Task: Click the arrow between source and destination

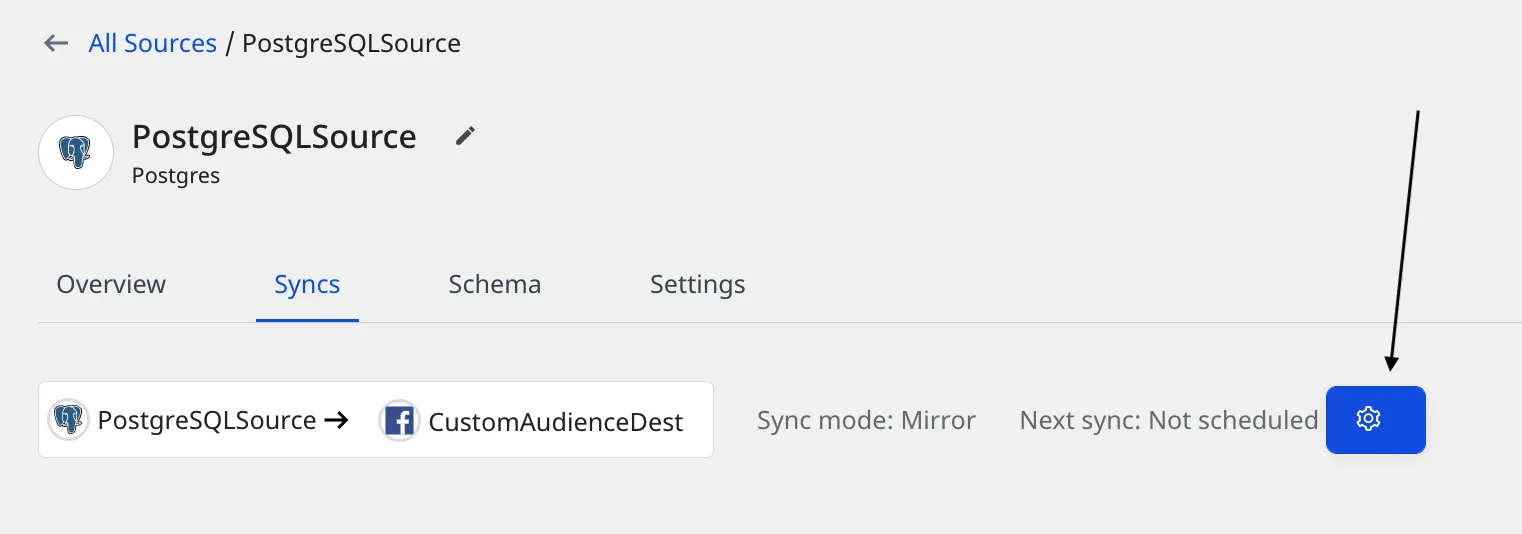Action: (336, 420)
